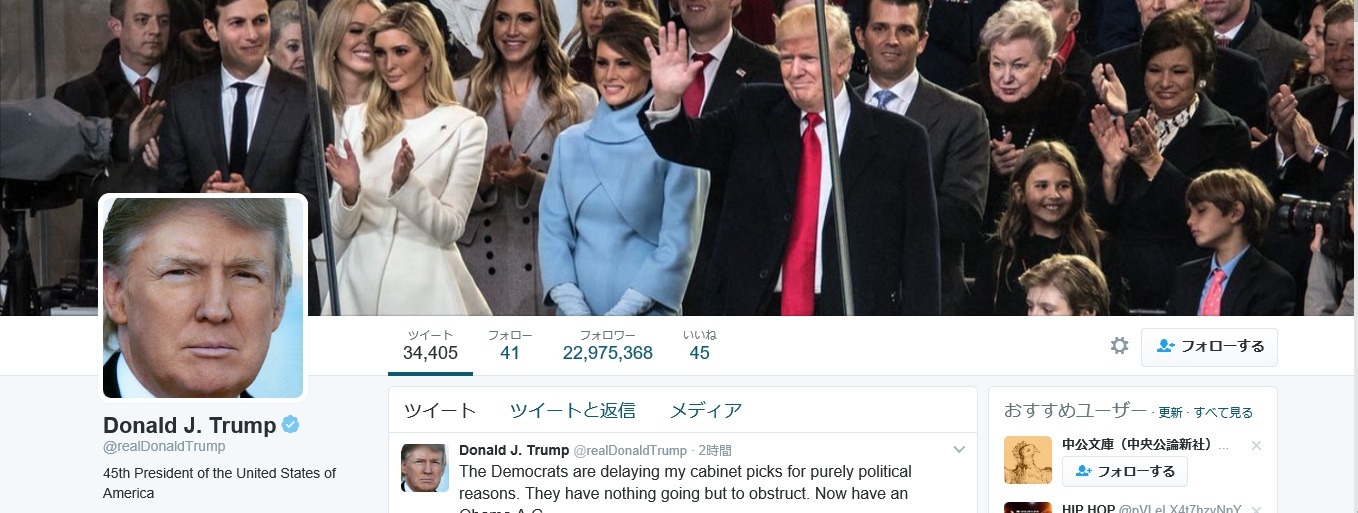This screenshot has height=513, width=1358.
Task: Open the HIP HOP account avatar
Action: point(1028,507)
